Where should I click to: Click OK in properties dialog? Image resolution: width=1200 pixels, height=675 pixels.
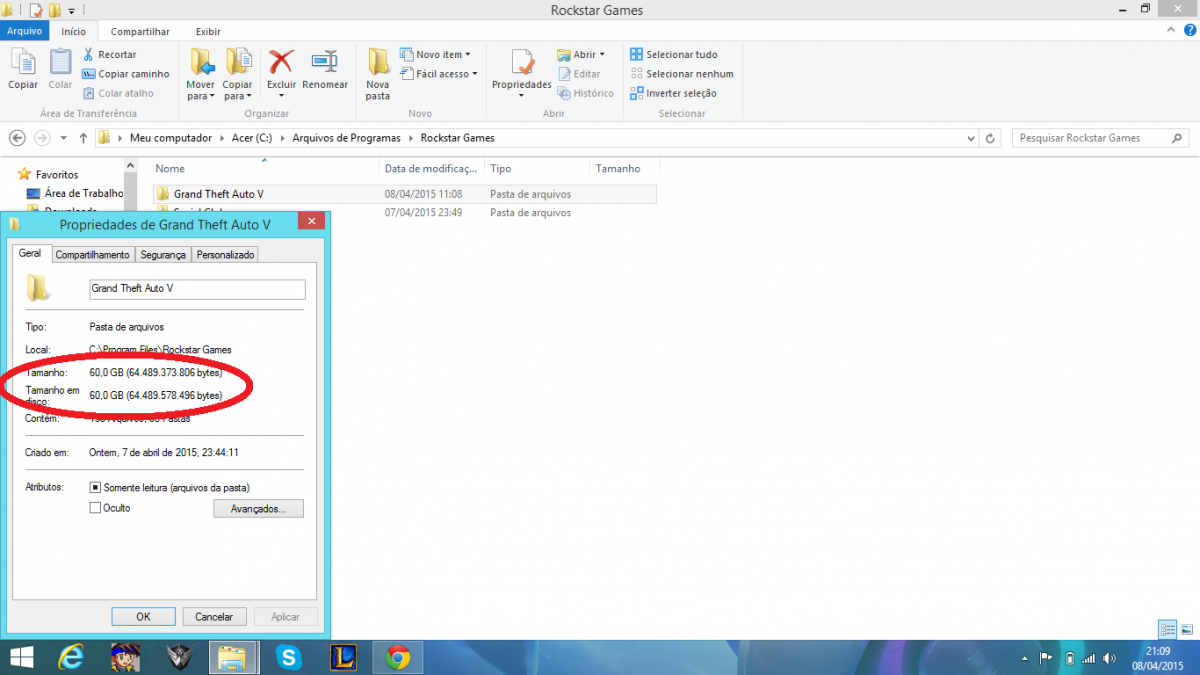tap(143, 617)
